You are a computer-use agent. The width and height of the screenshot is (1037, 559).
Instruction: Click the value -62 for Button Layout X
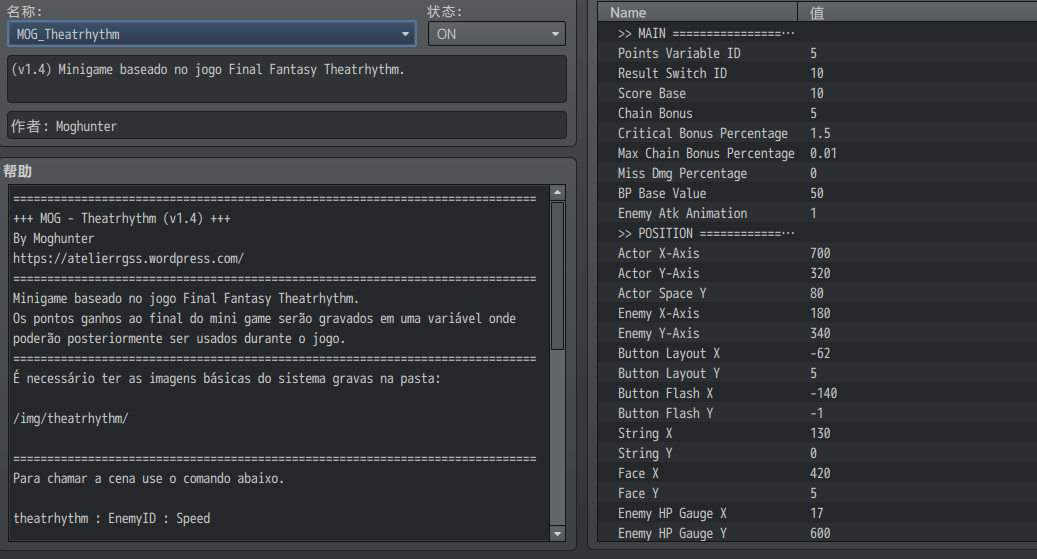(x=820, y=353)
